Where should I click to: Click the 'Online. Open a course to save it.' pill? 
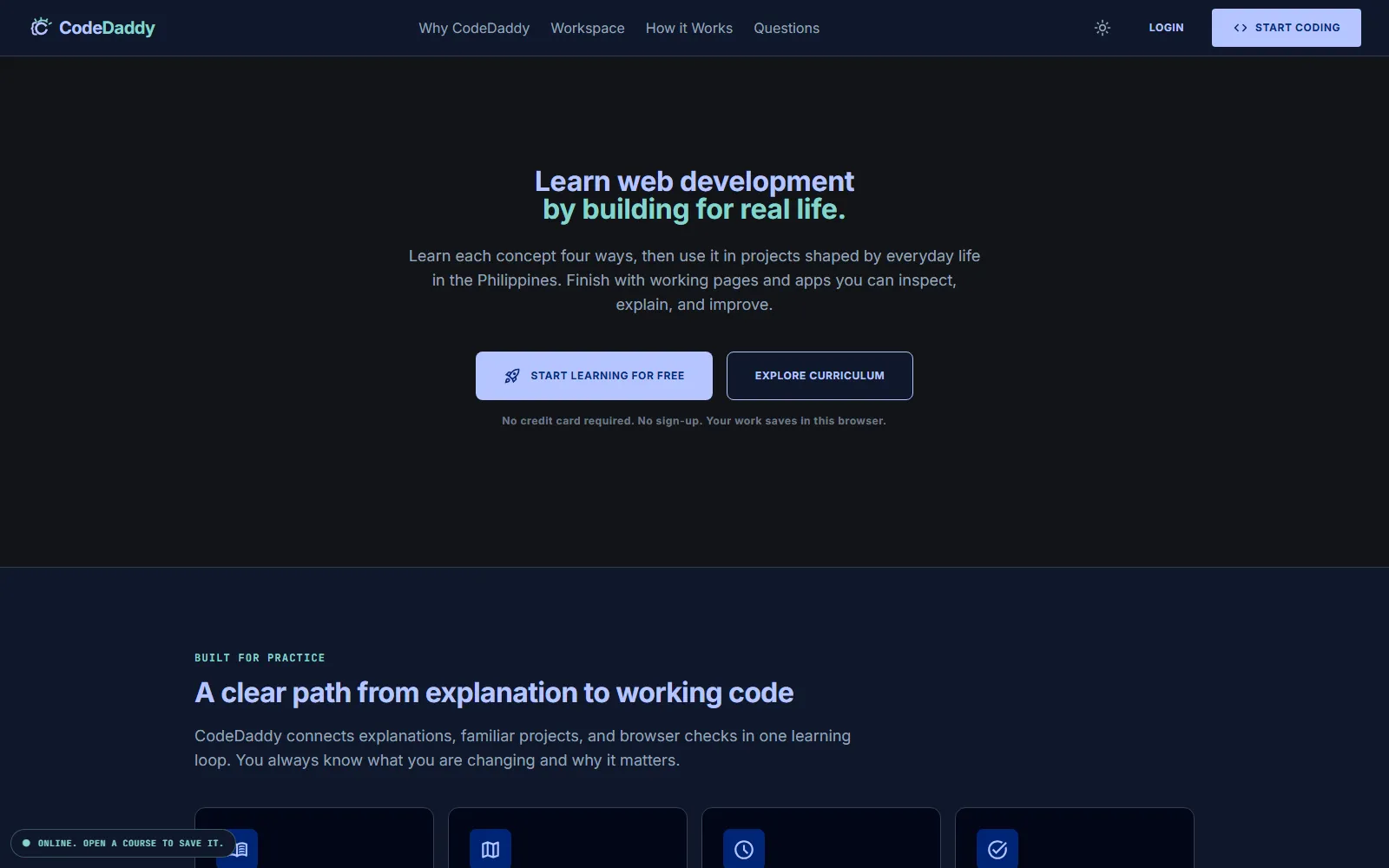pos(123,843)
